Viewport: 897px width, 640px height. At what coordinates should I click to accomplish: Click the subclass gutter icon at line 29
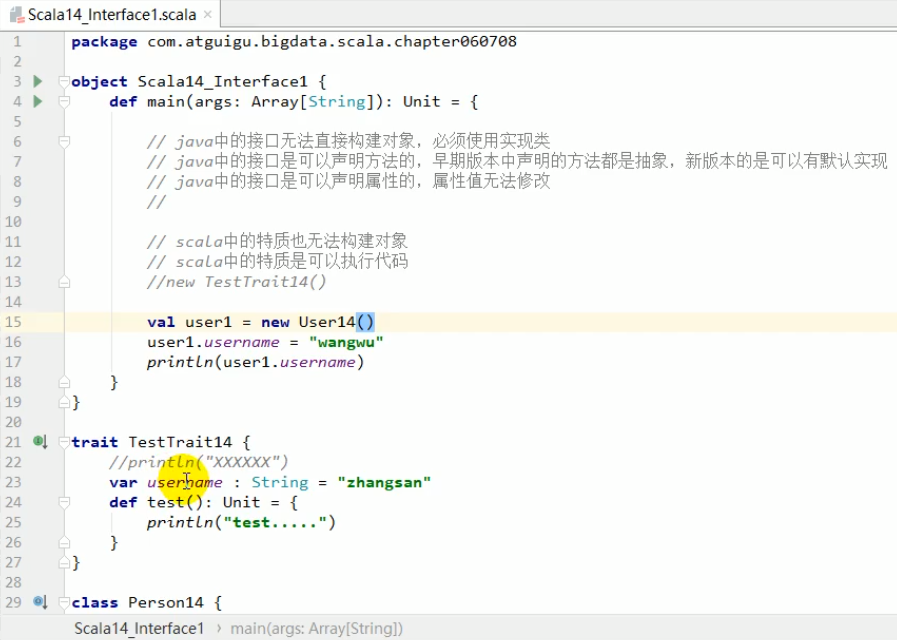[x=40, y=602]
